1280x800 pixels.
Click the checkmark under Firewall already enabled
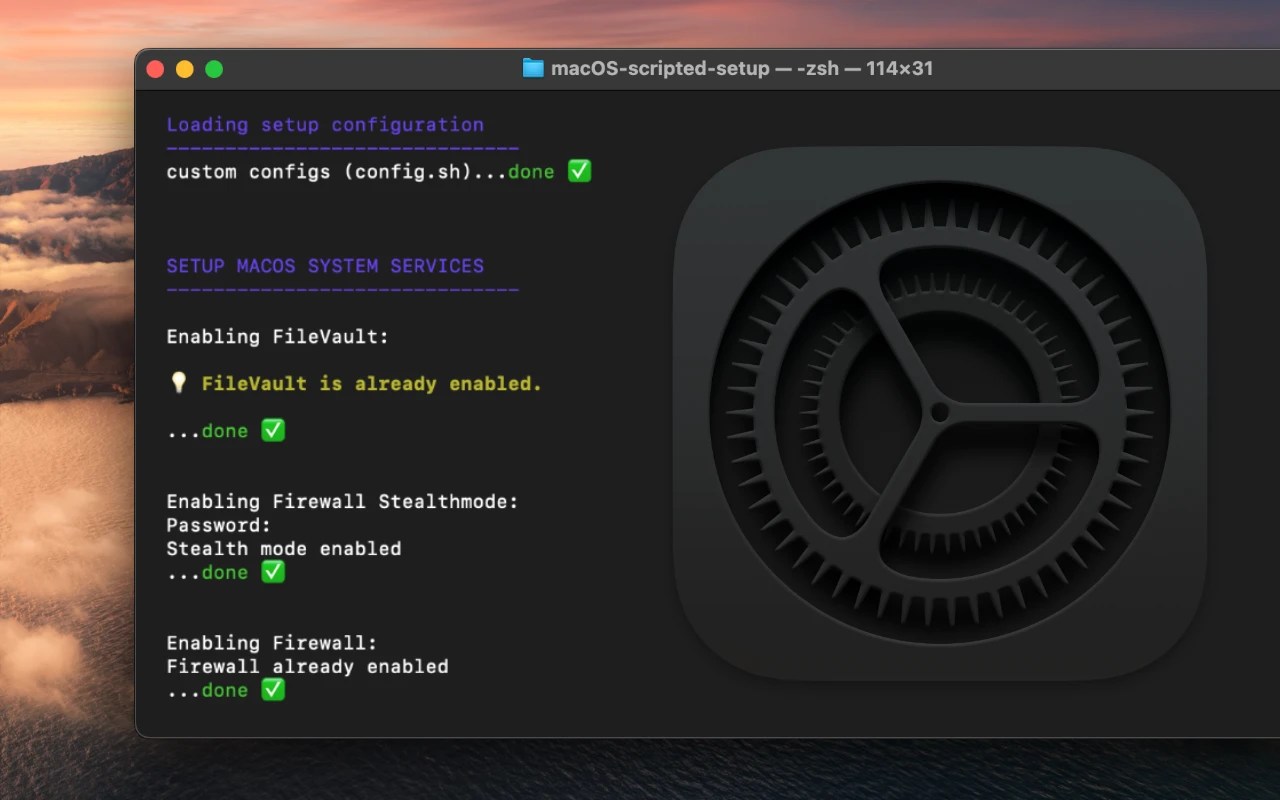pos(273,690)
